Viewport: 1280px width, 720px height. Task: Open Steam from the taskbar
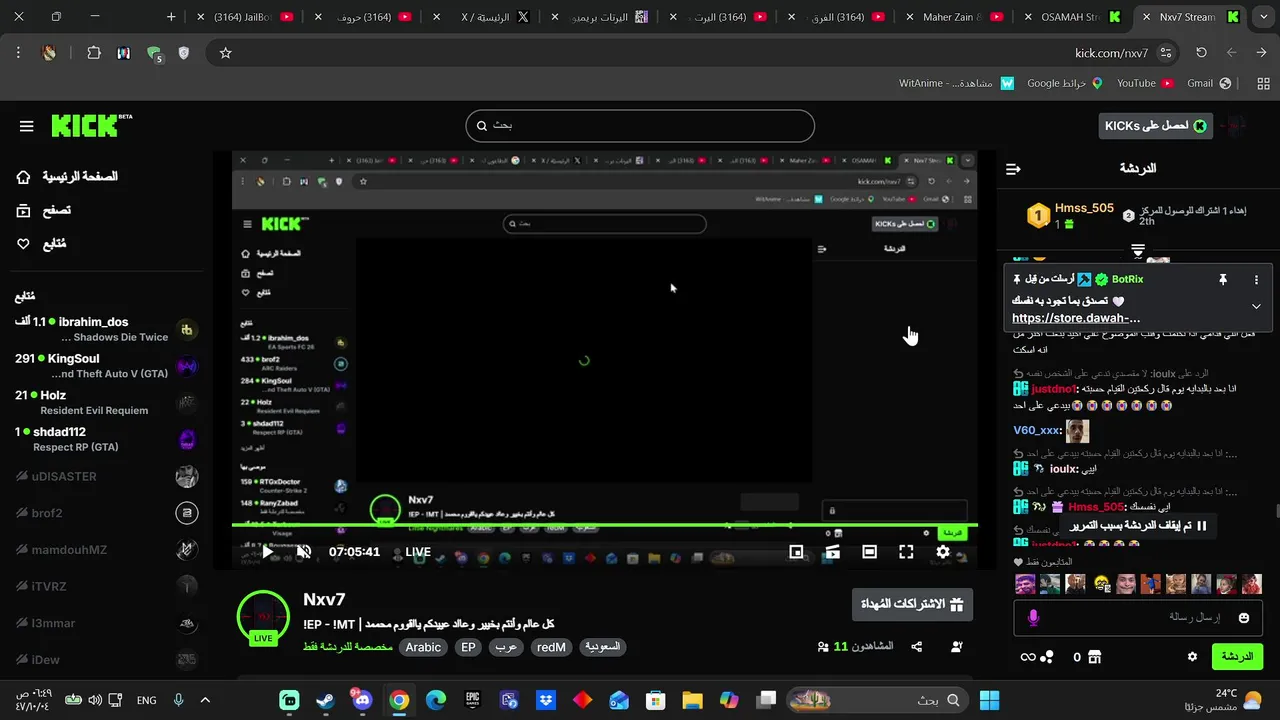coord(325,700)
